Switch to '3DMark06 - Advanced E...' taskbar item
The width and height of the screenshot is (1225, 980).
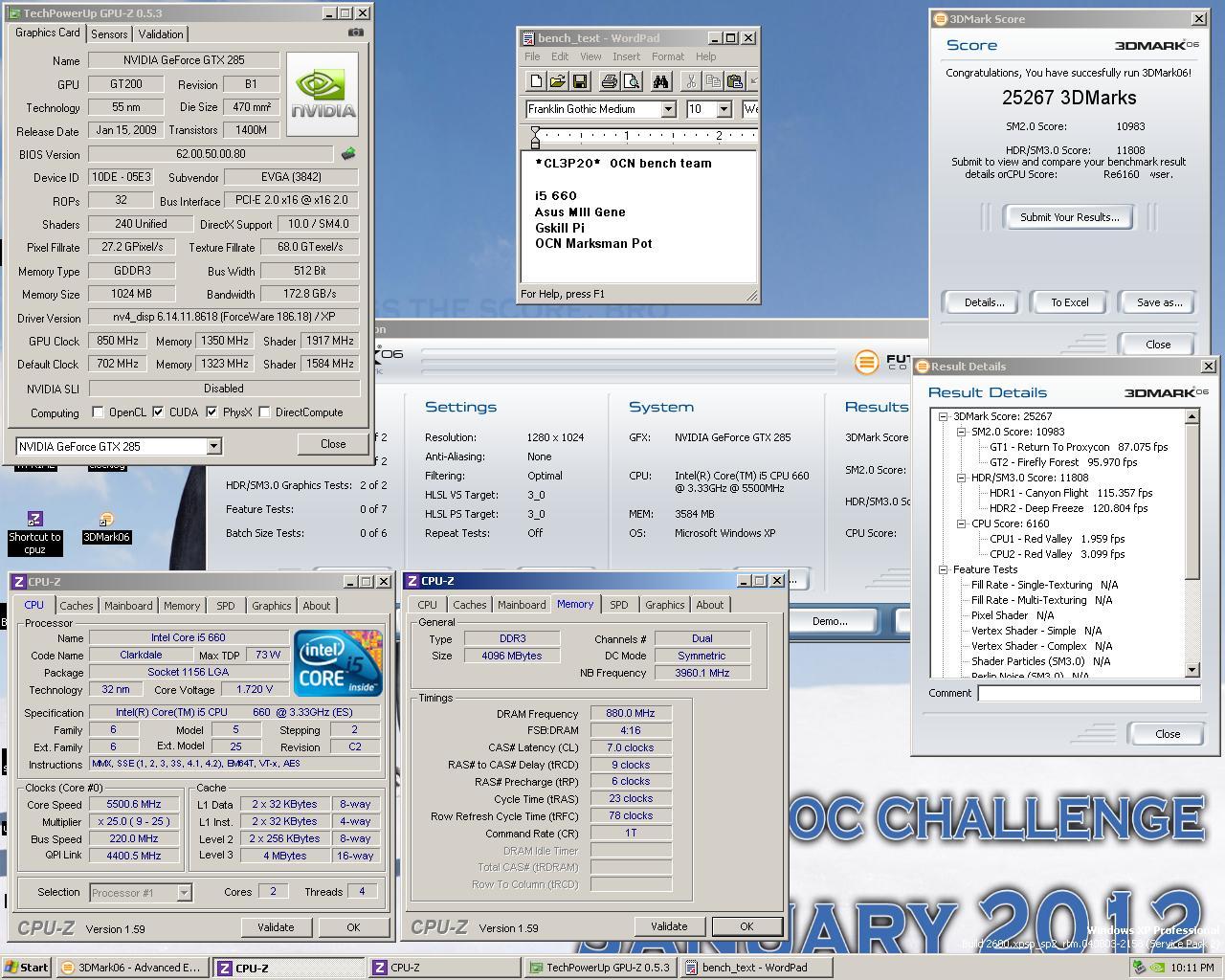point(132,968)
